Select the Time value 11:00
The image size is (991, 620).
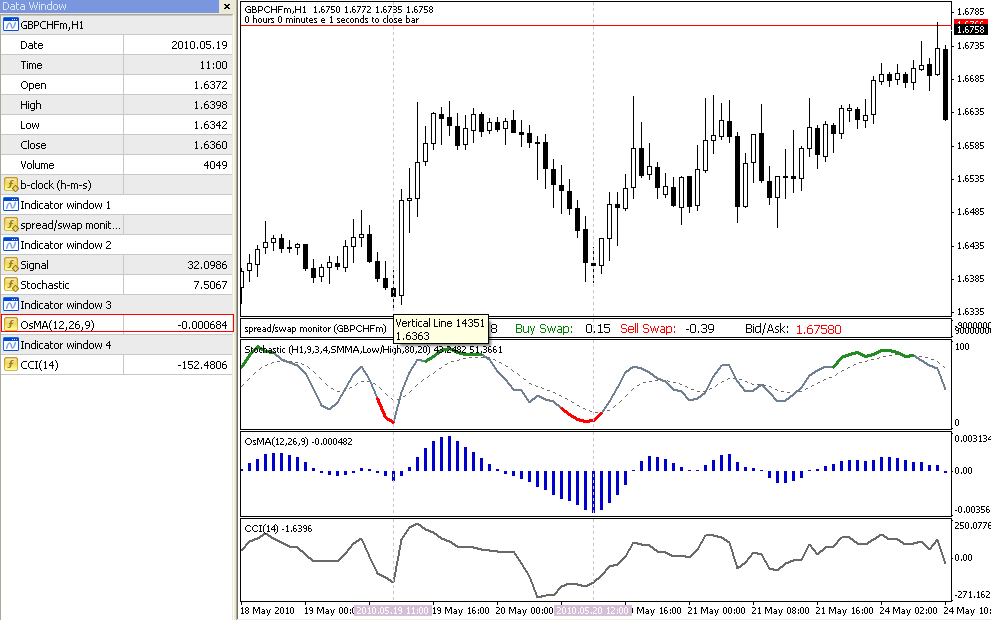click(x=213, y=65)
